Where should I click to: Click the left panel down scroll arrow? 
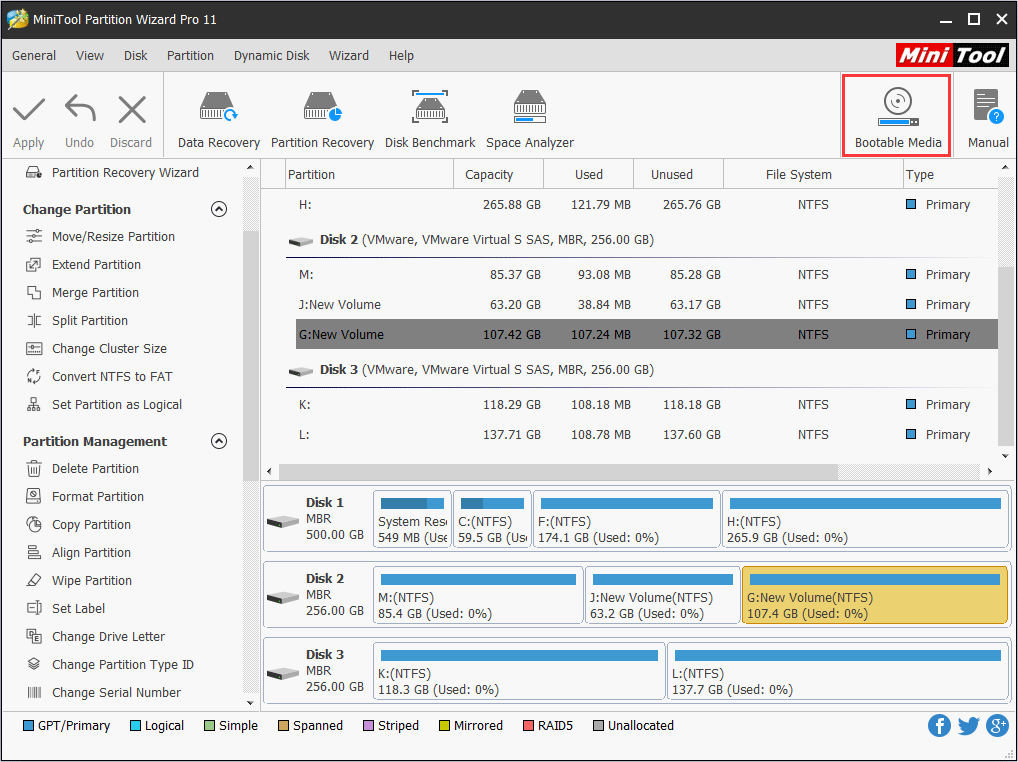click(251, 703)
